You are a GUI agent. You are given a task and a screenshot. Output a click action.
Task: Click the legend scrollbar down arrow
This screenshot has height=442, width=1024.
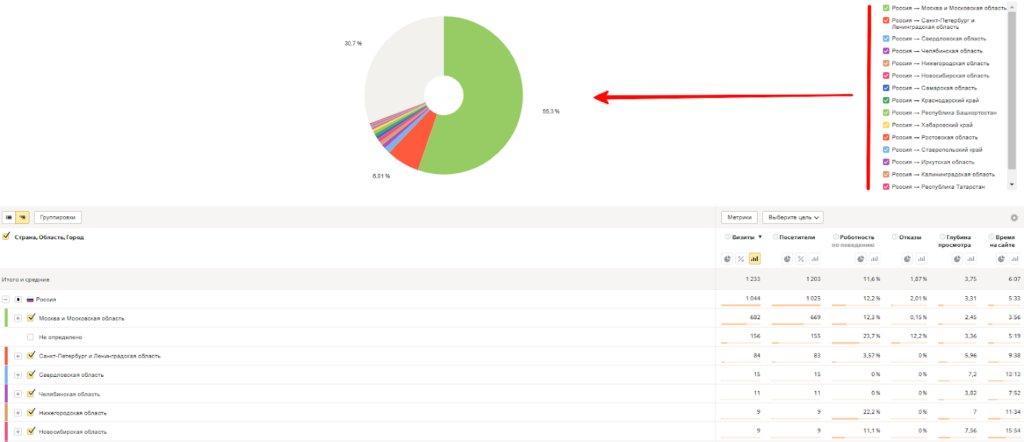click(x=1012, y=187)
